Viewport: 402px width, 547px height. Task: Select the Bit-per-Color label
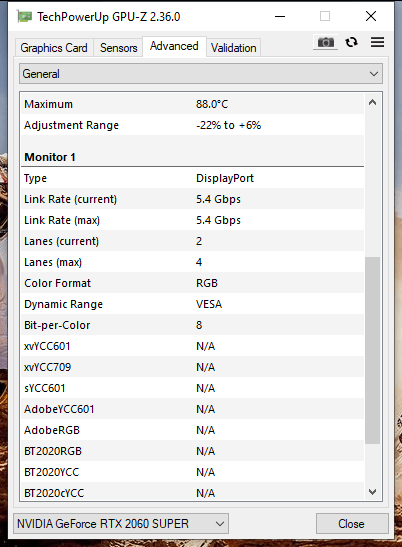(x=57, y=325)
